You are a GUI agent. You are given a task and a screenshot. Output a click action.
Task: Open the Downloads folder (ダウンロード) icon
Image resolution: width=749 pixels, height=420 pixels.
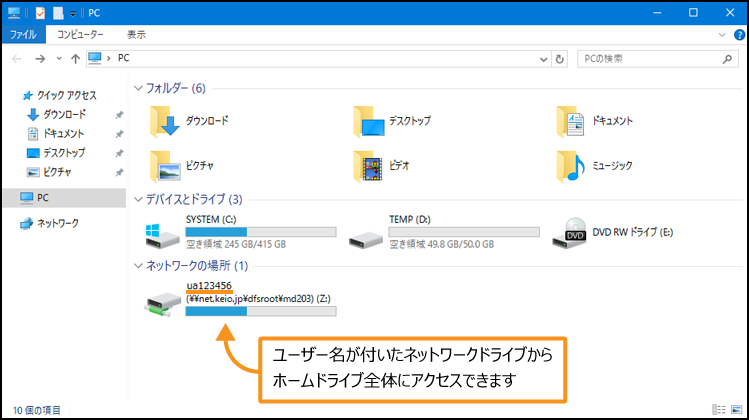click(x=164, y=121)
